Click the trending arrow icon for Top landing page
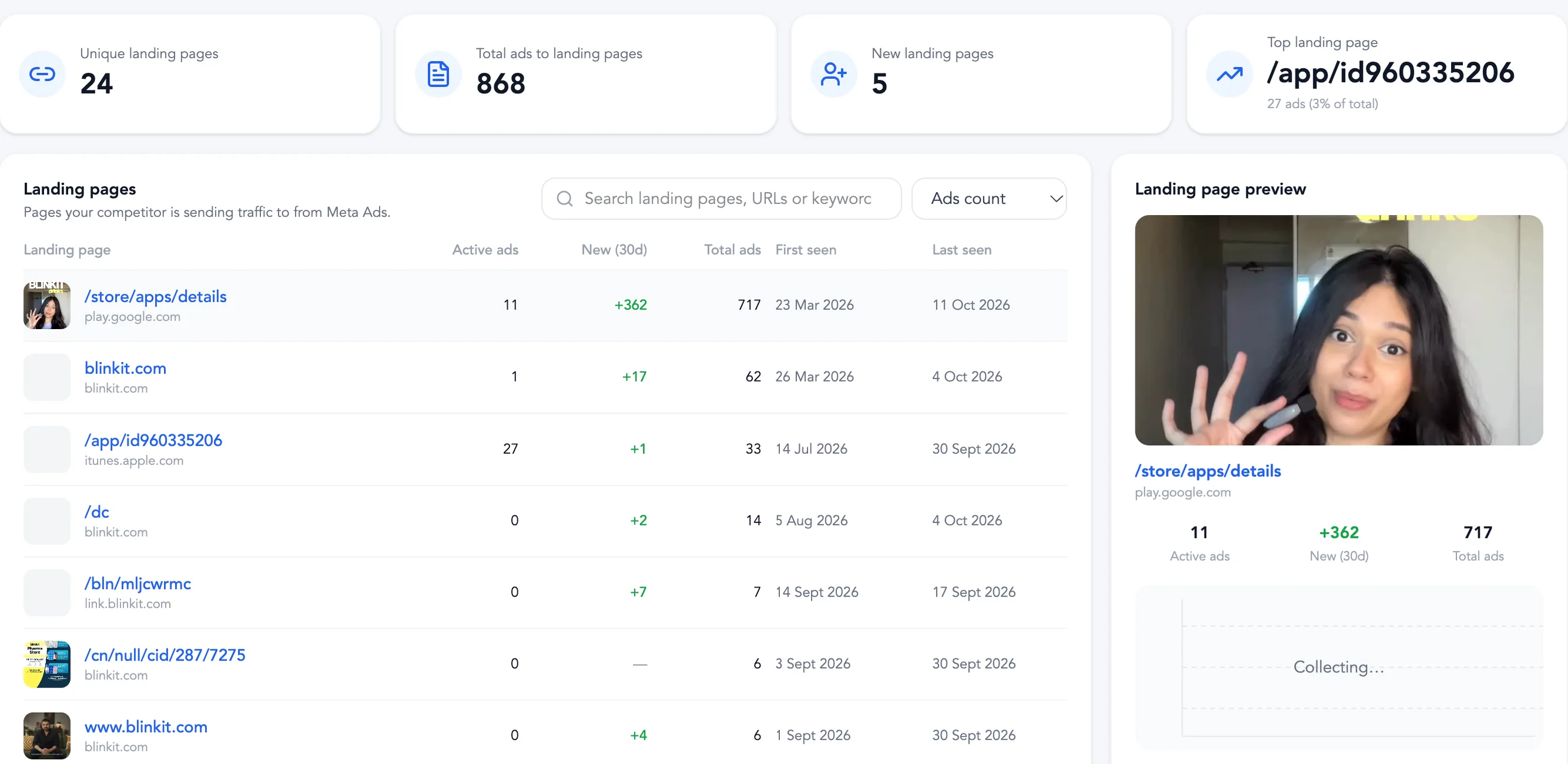Viewport: 1568px width, 764px height. pyautogui.click(x=1229, y=74)
